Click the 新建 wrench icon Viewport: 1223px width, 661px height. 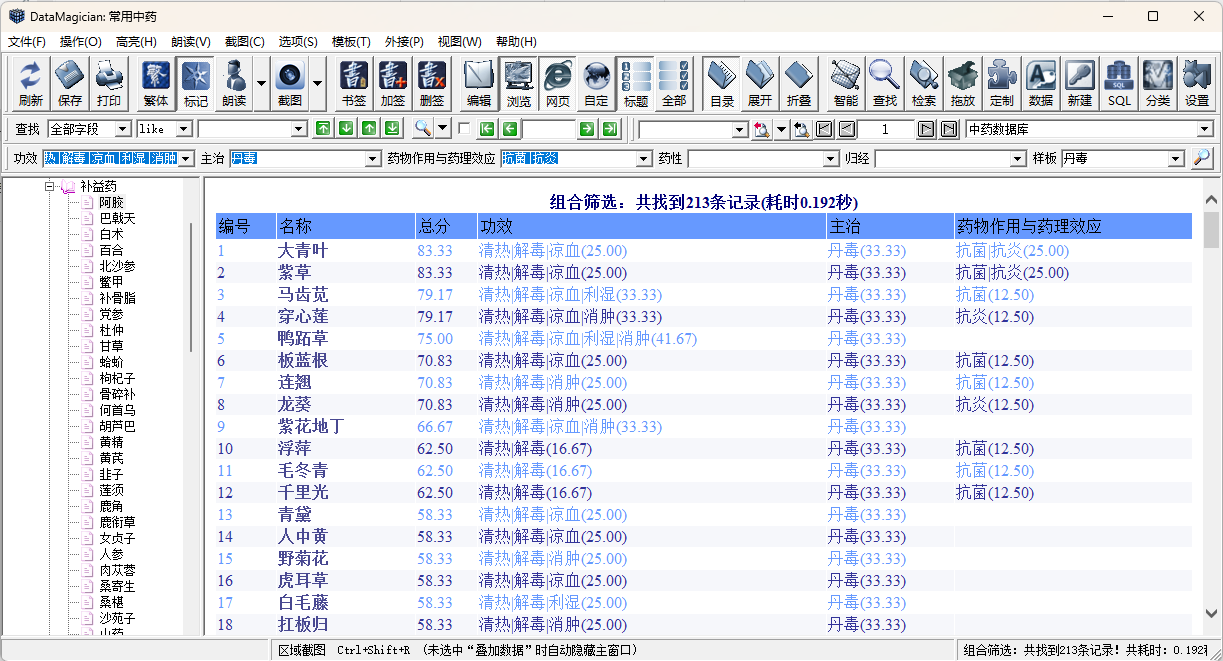(x=1080, y=84)
